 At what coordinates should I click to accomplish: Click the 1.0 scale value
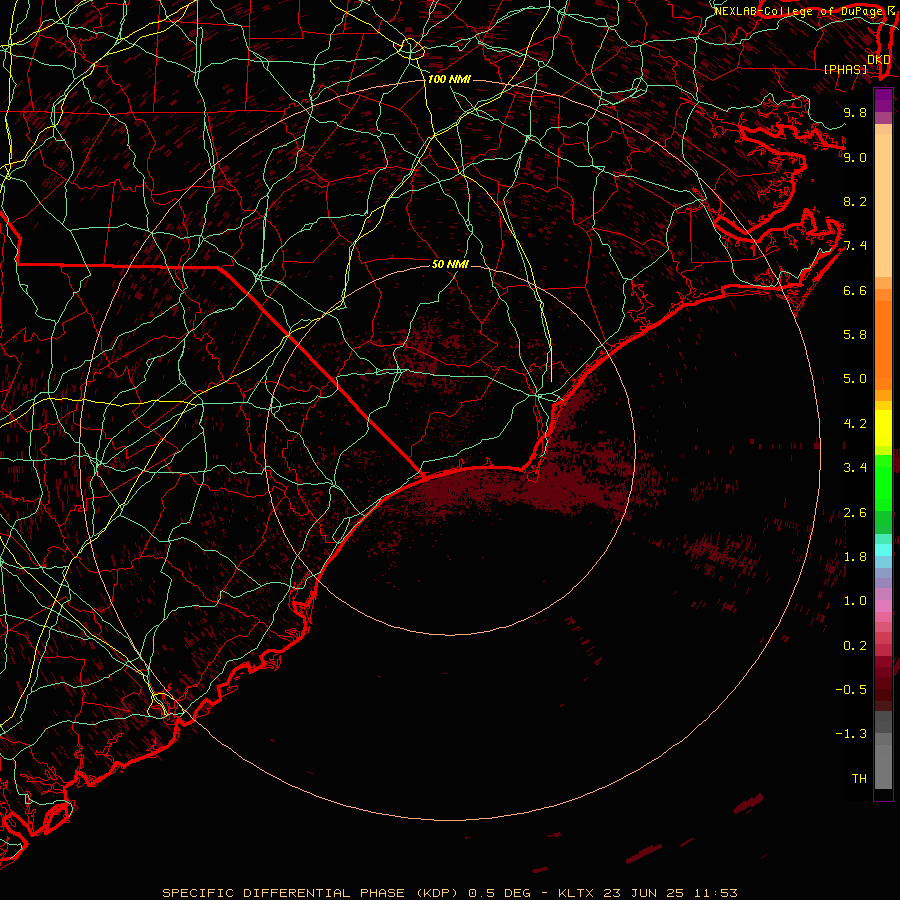click(855, 601)
